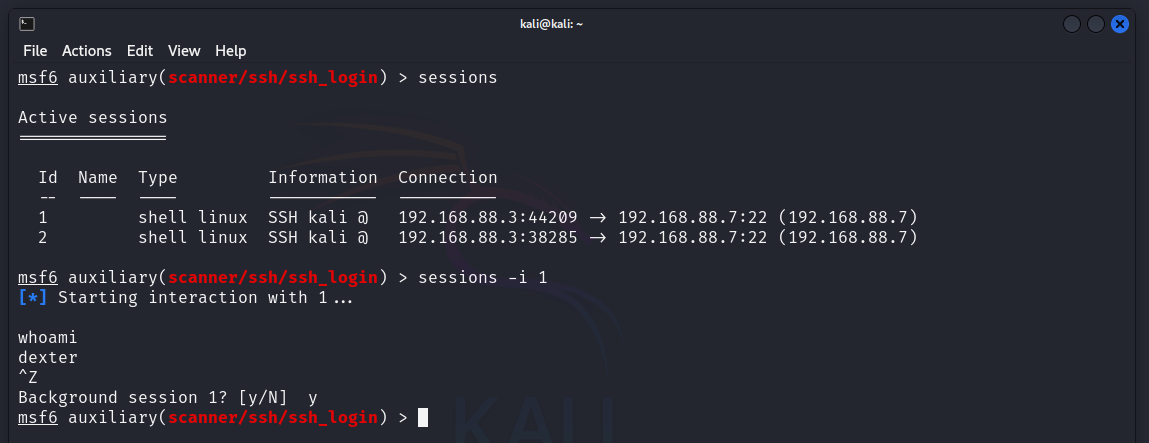
Task: Click the session row with port 38285
Action: (x=477, y=237)
